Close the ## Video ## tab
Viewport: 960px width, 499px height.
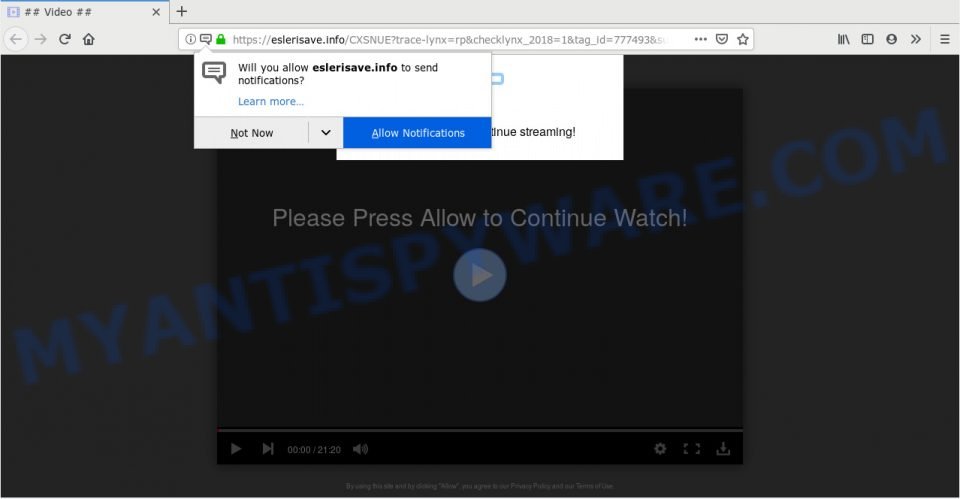coord(156,12)
